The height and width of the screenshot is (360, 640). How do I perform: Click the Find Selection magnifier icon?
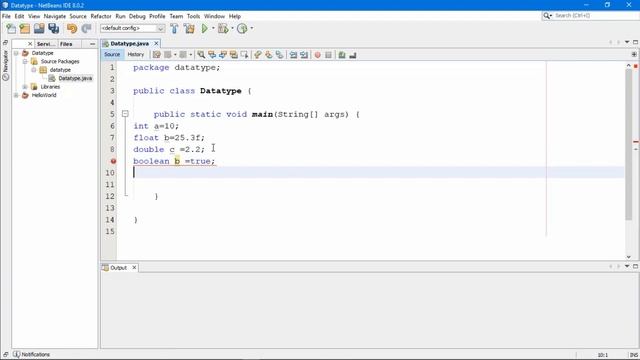[201, 55]
